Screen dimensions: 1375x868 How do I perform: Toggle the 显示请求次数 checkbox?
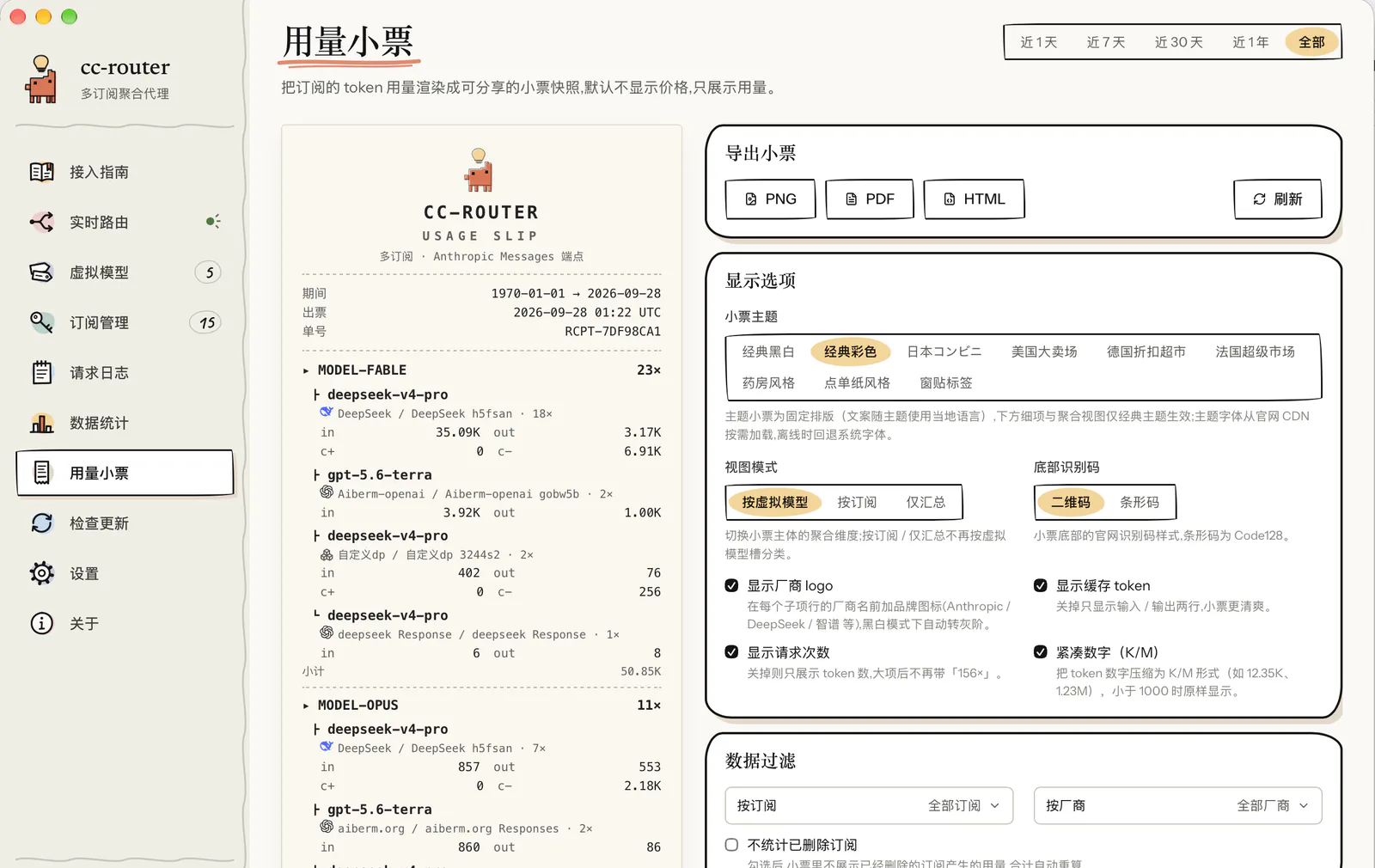(731, 651)
